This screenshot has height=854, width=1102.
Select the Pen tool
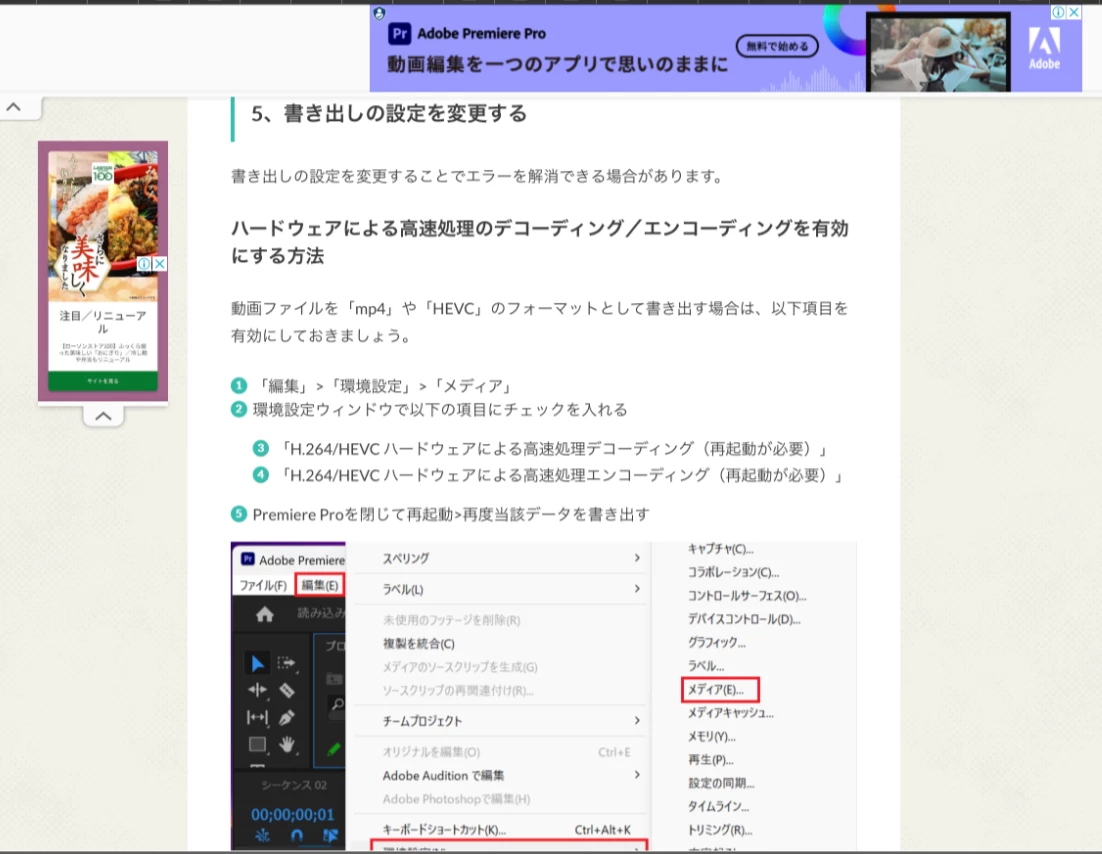pos(287,718)
